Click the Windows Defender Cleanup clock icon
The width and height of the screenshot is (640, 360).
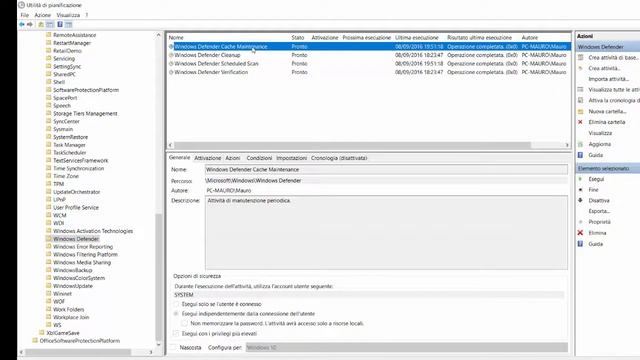point(171,55)
